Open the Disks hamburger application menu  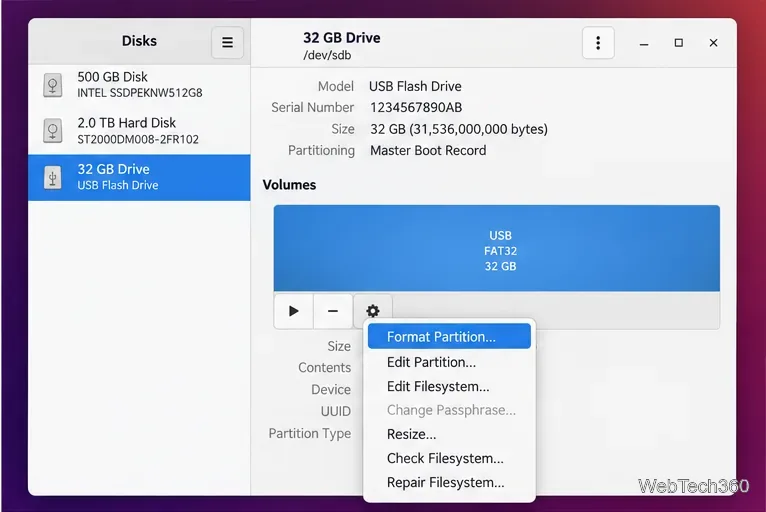227,43
